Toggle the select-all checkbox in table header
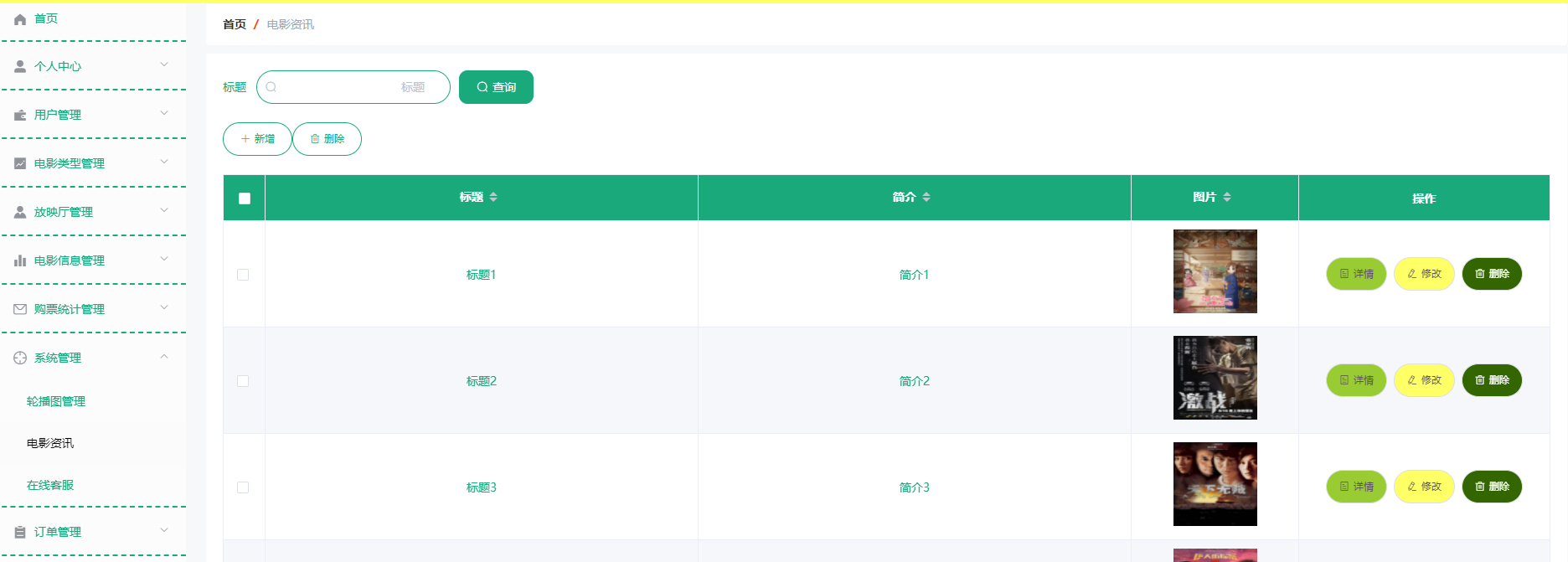Viewport: 1568px width, 562px height. click(x=243, y=198)
